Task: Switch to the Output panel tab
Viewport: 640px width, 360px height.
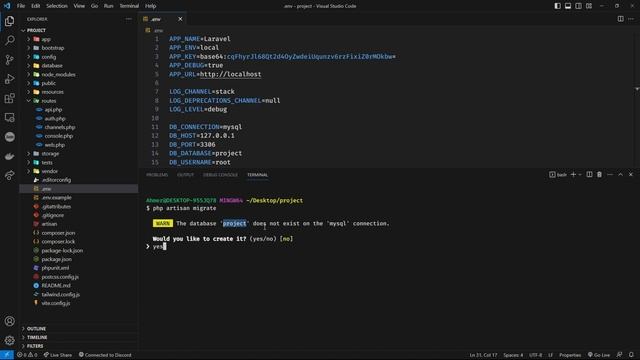Action: (x=185, y=175)
